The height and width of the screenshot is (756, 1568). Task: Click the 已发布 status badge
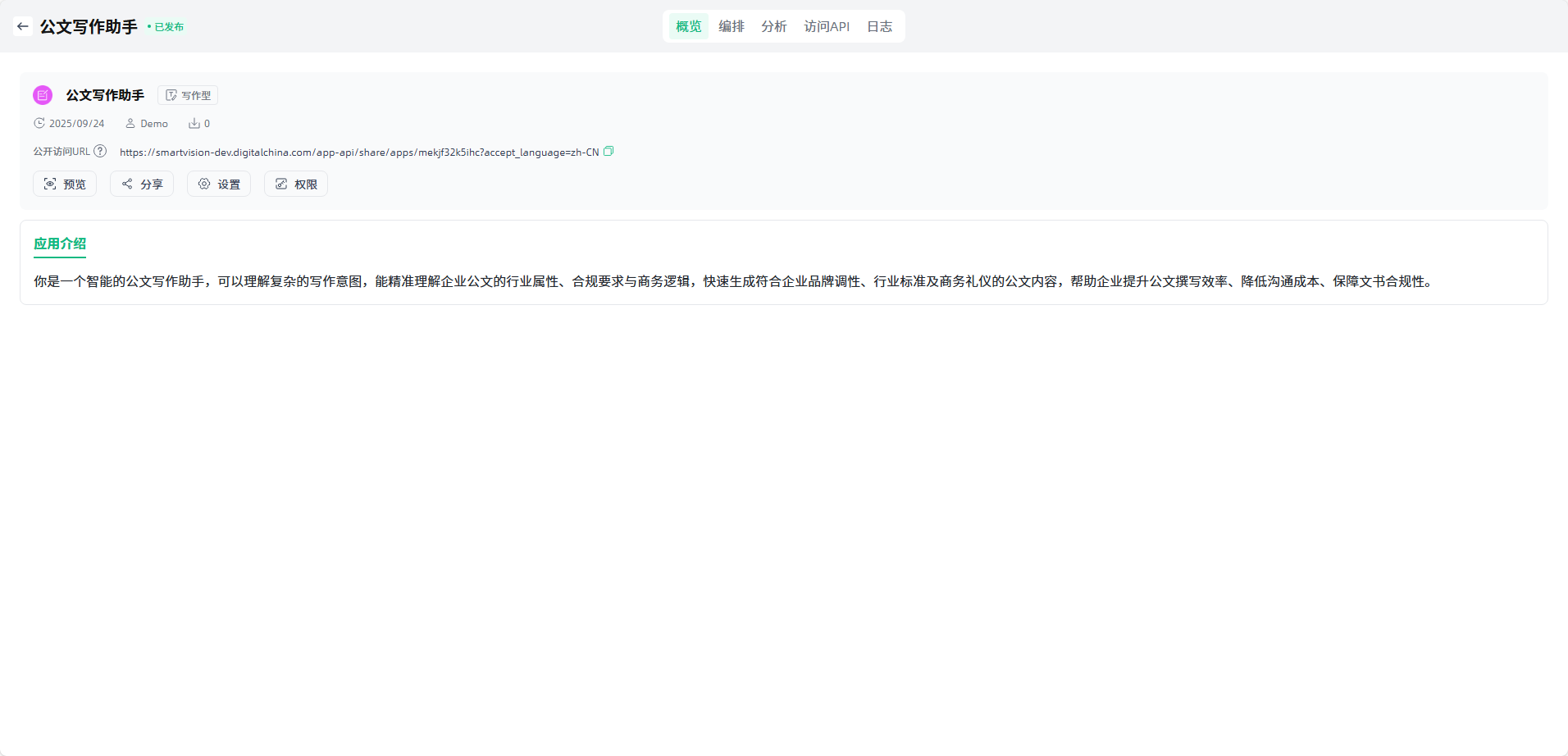tap(167, 27)
